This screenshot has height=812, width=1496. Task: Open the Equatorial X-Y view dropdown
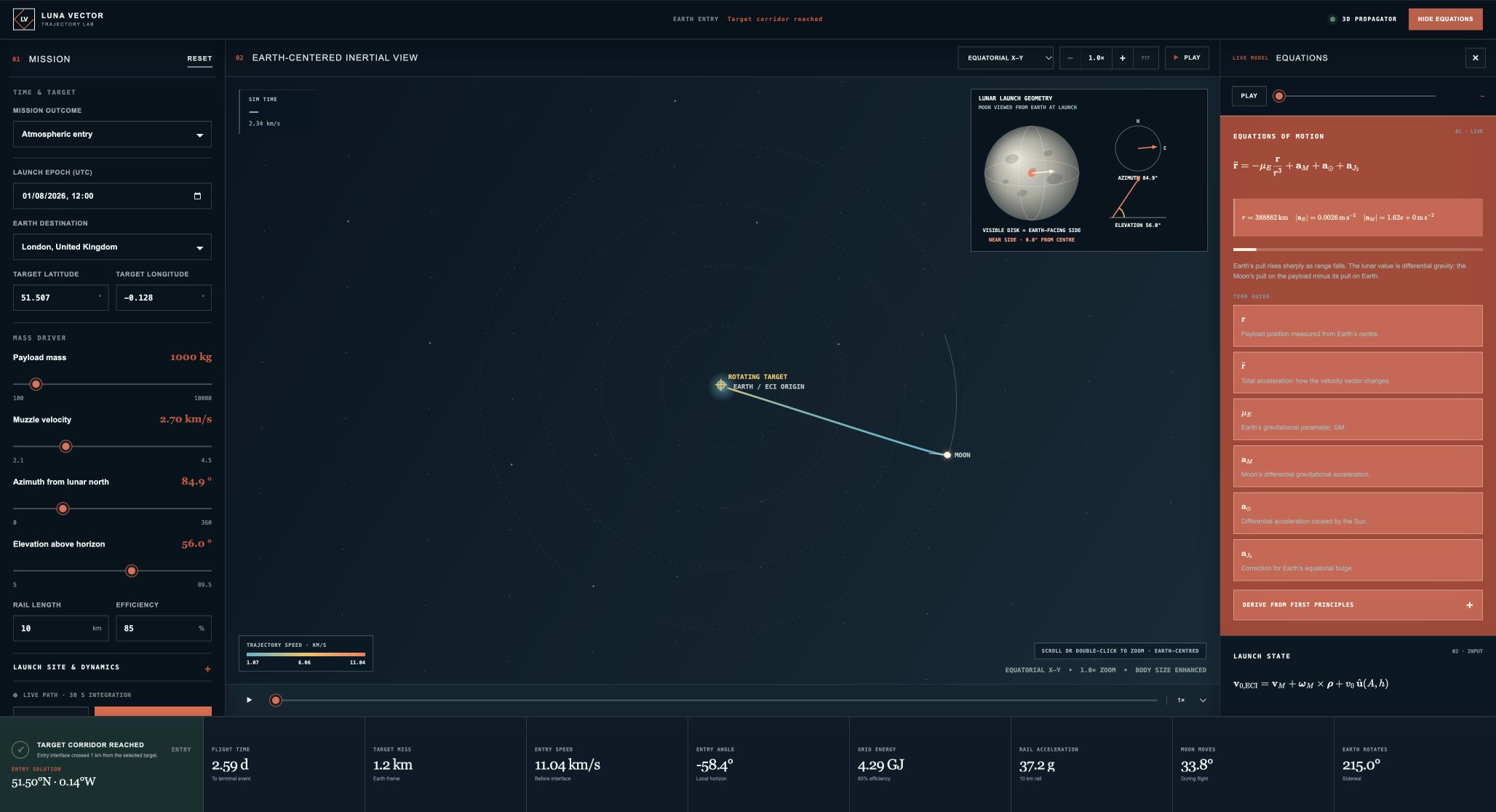[x=1006, y=58]
